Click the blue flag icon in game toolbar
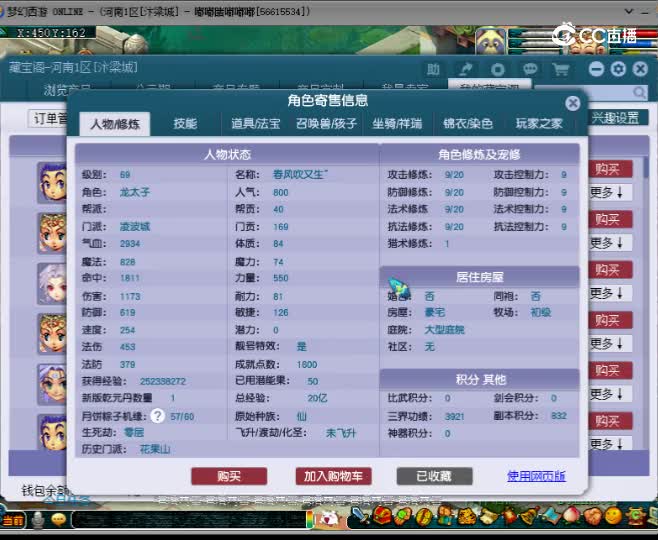Image resolution: width=658 pixels, height=540 pixels. point(551,516)
